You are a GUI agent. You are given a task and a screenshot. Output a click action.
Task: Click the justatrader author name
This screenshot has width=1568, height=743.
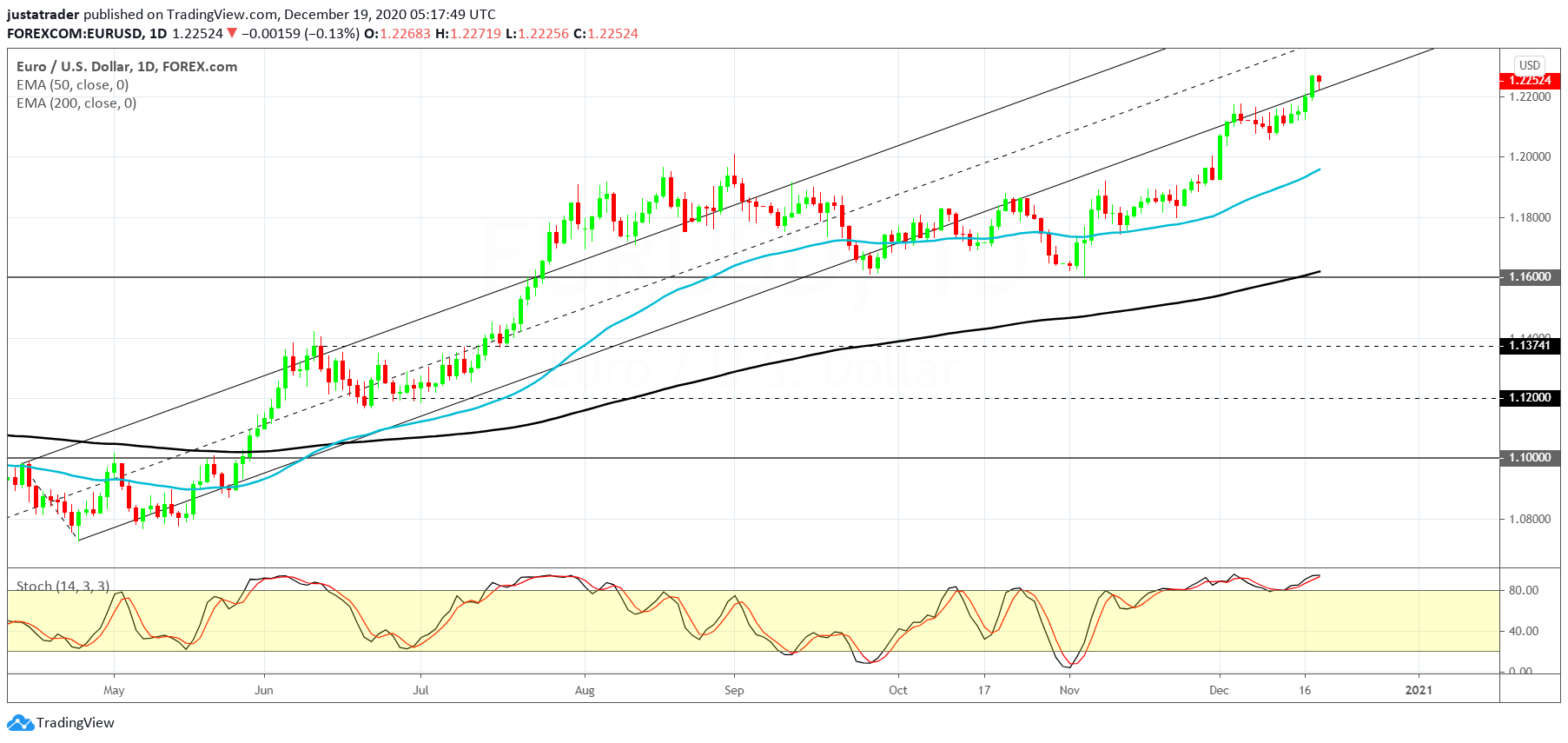tap(43, 15)
